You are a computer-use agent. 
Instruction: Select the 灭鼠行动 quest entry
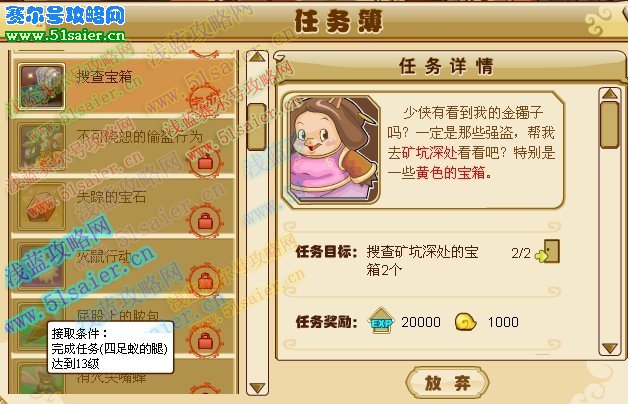(124, 266)
